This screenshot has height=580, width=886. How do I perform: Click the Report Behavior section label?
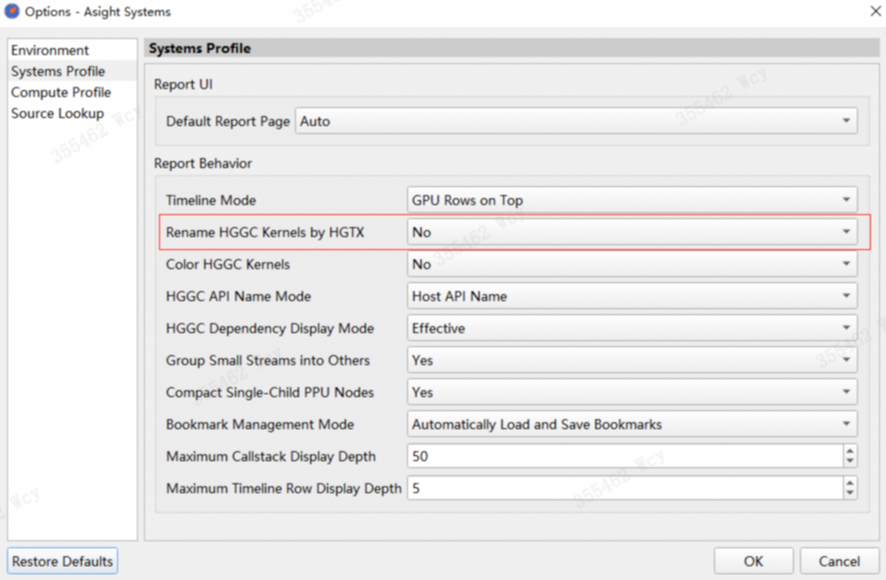click(203, 163)
